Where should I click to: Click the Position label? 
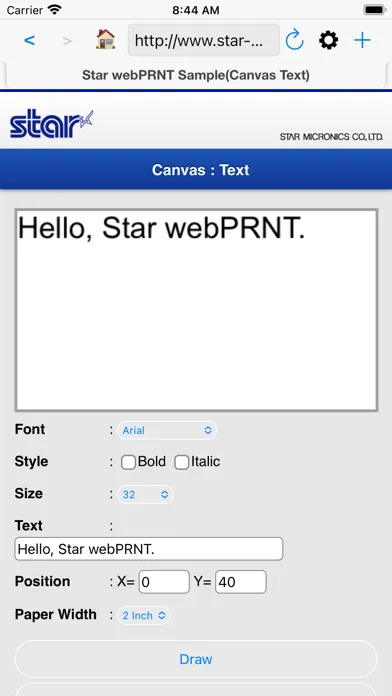pos(42,581)
